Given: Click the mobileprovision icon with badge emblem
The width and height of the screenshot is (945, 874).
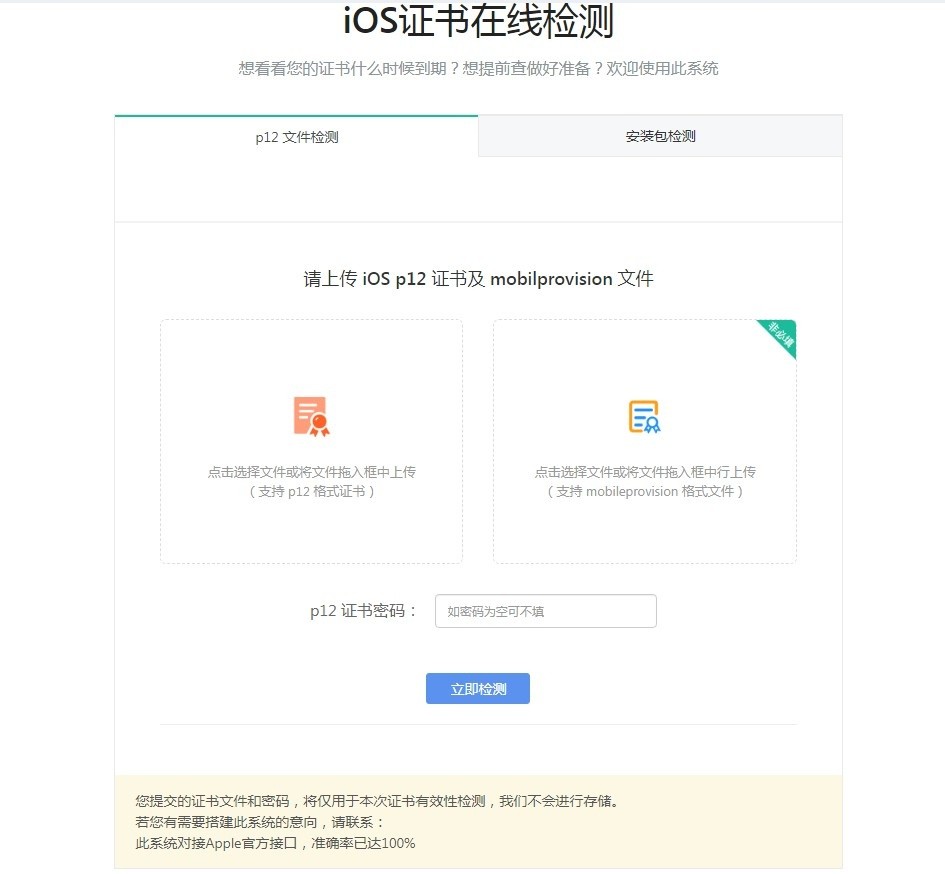Looking at the screenshot, I should [x=644, y=414].
